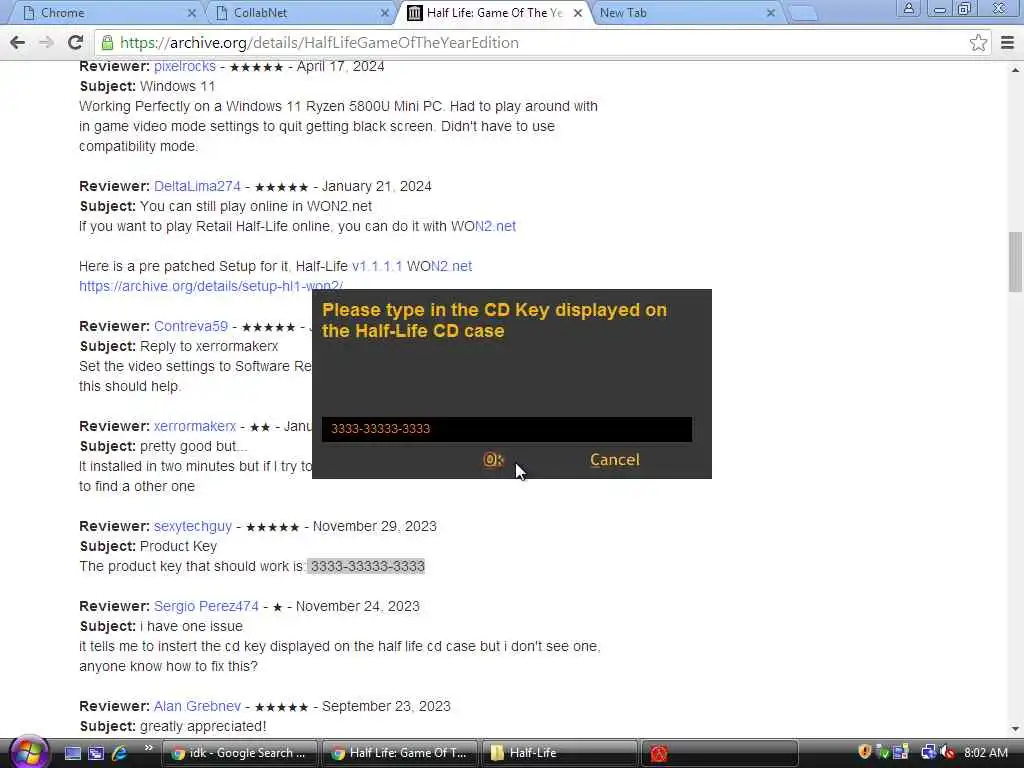Viewport: 1024px width, 768px height.
Task: Switch to the red Half-Life game taskbar button
Action: coord(719,753)
